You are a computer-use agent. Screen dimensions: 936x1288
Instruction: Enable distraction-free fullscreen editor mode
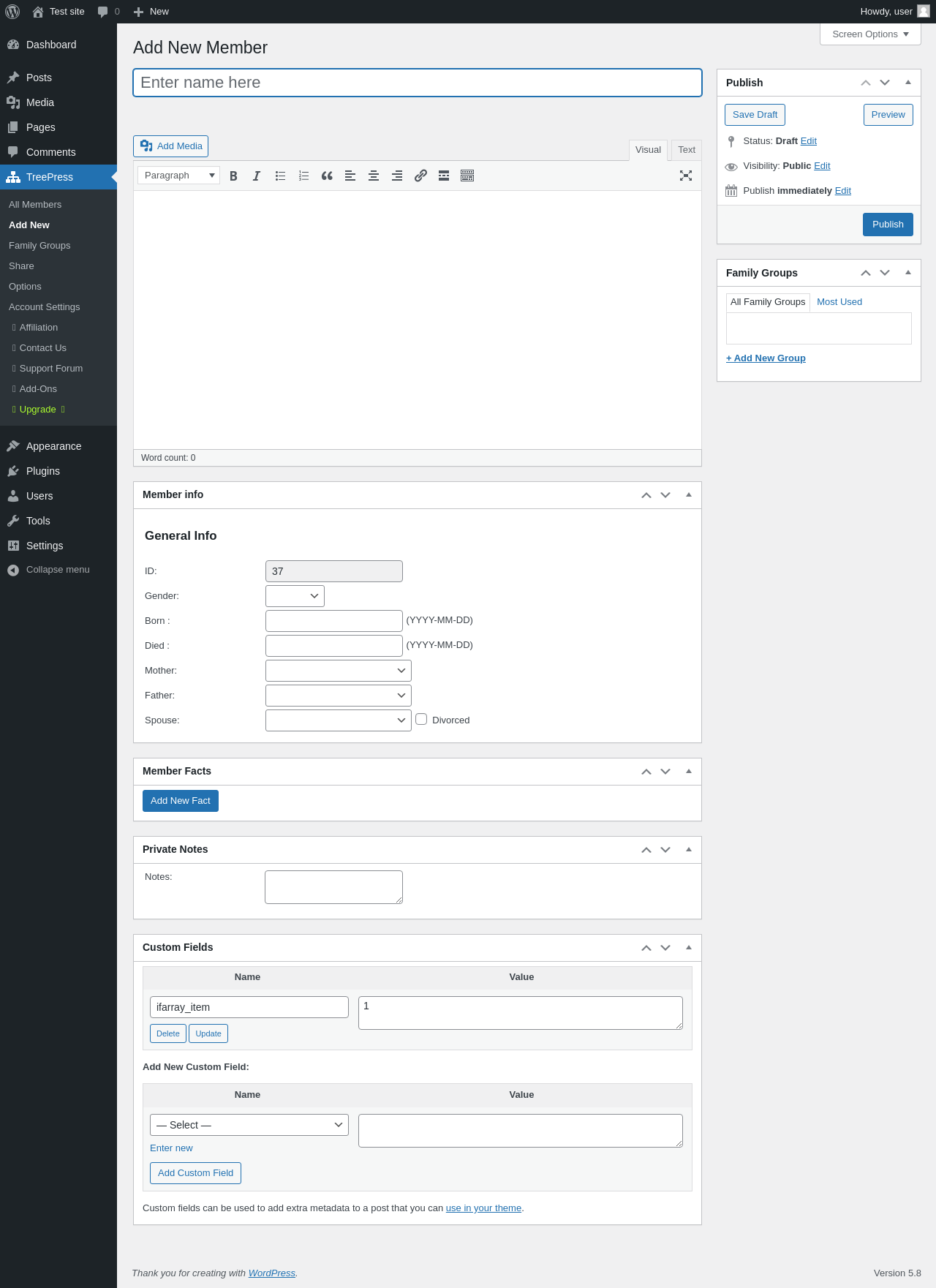(686, 176)
